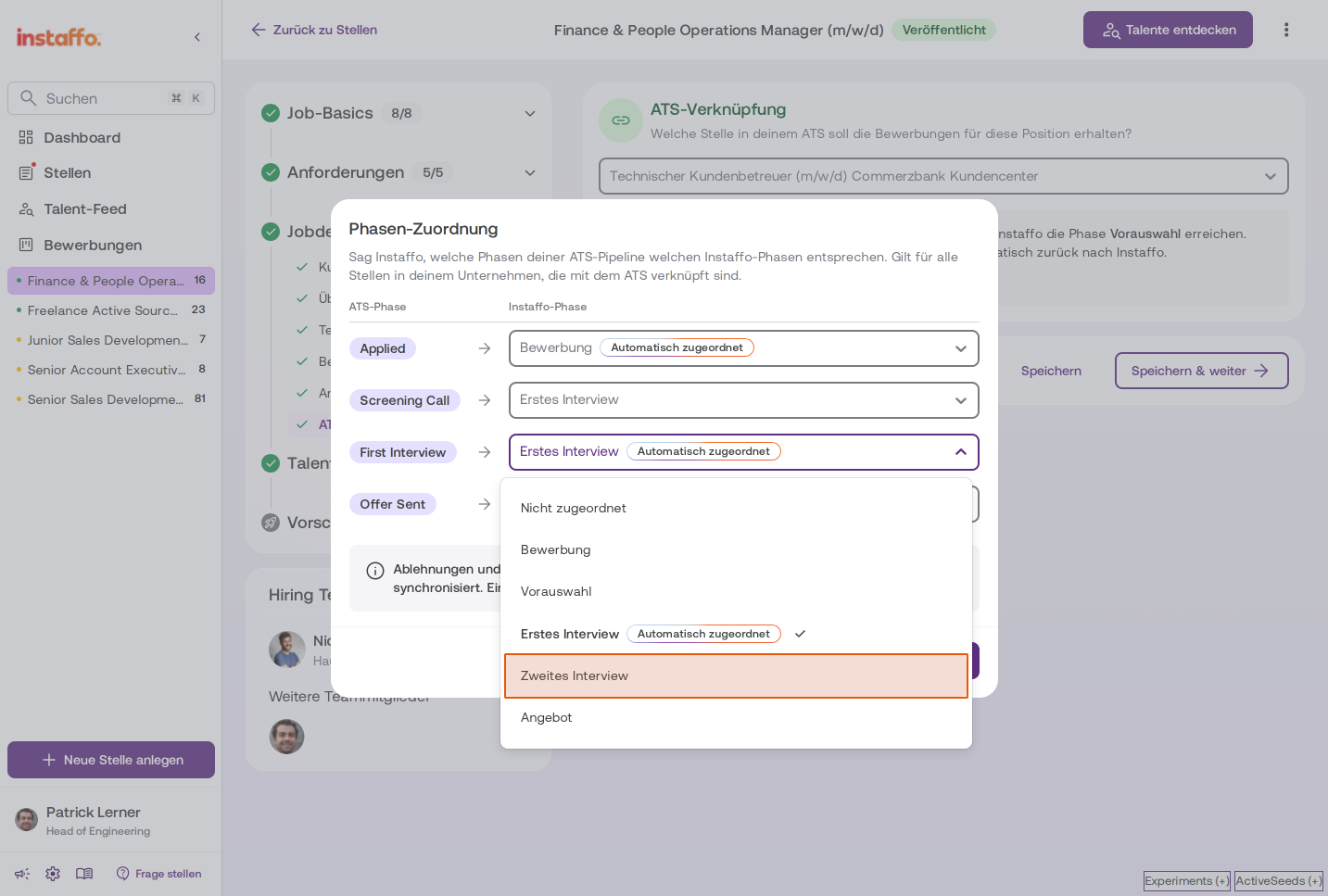Viewport: 1328px width, 896px height.
Task: Collapse the sidebar with the chevron icon
Action: (x=197, y=37)
